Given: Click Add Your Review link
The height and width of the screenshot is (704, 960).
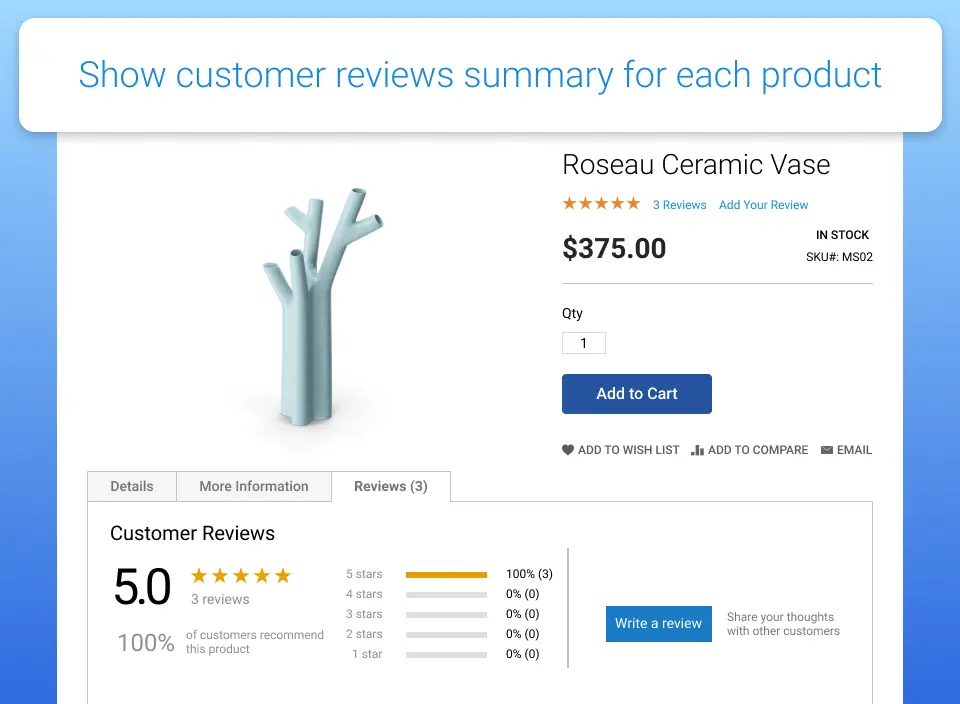Looking at the screenshot, I should click(763, 205).
